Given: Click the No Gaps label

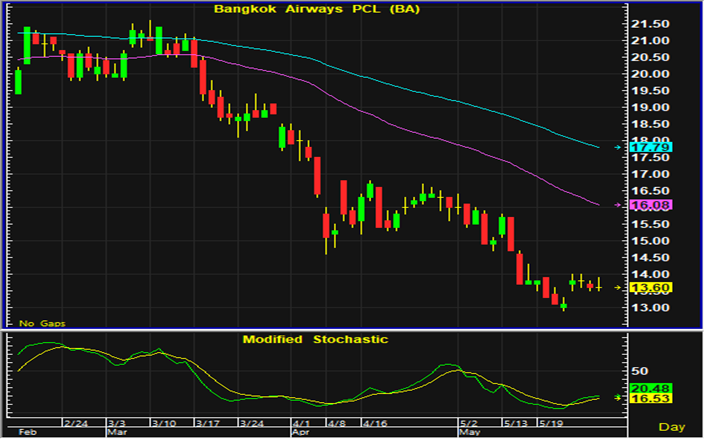Looking at the screenshot, I should (x=42, y=323).
